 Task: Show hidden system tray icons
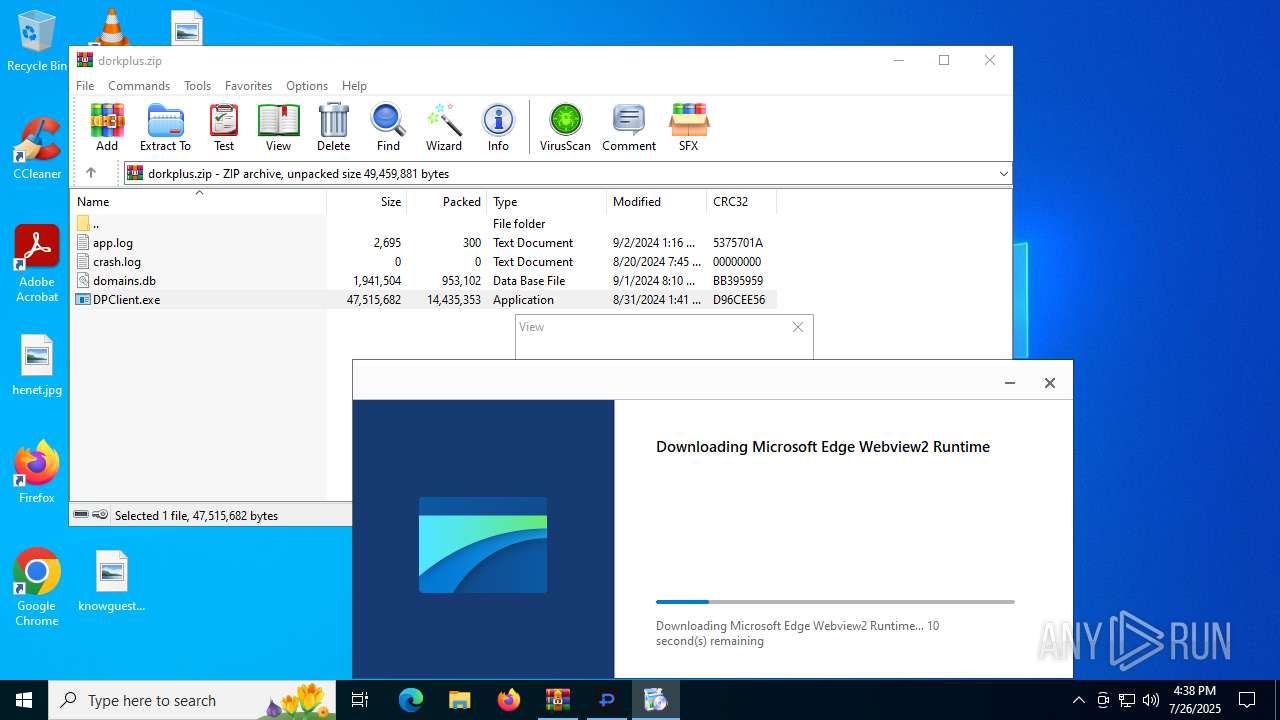(1078, 700)
